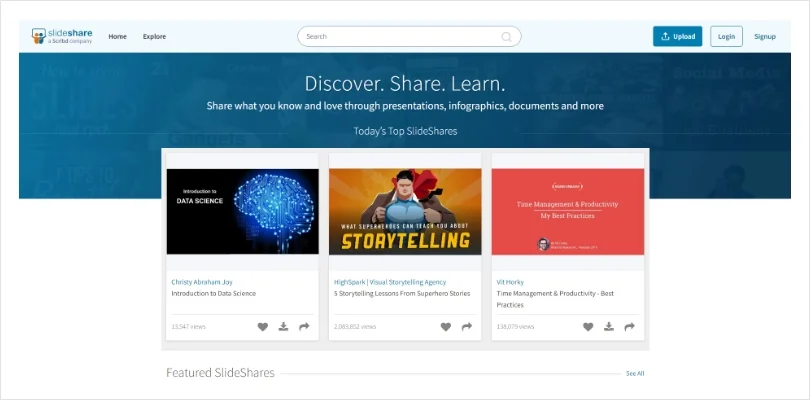810x400 pixels.
Task: Open Introduction to Data Science title link
Action: 213,294
